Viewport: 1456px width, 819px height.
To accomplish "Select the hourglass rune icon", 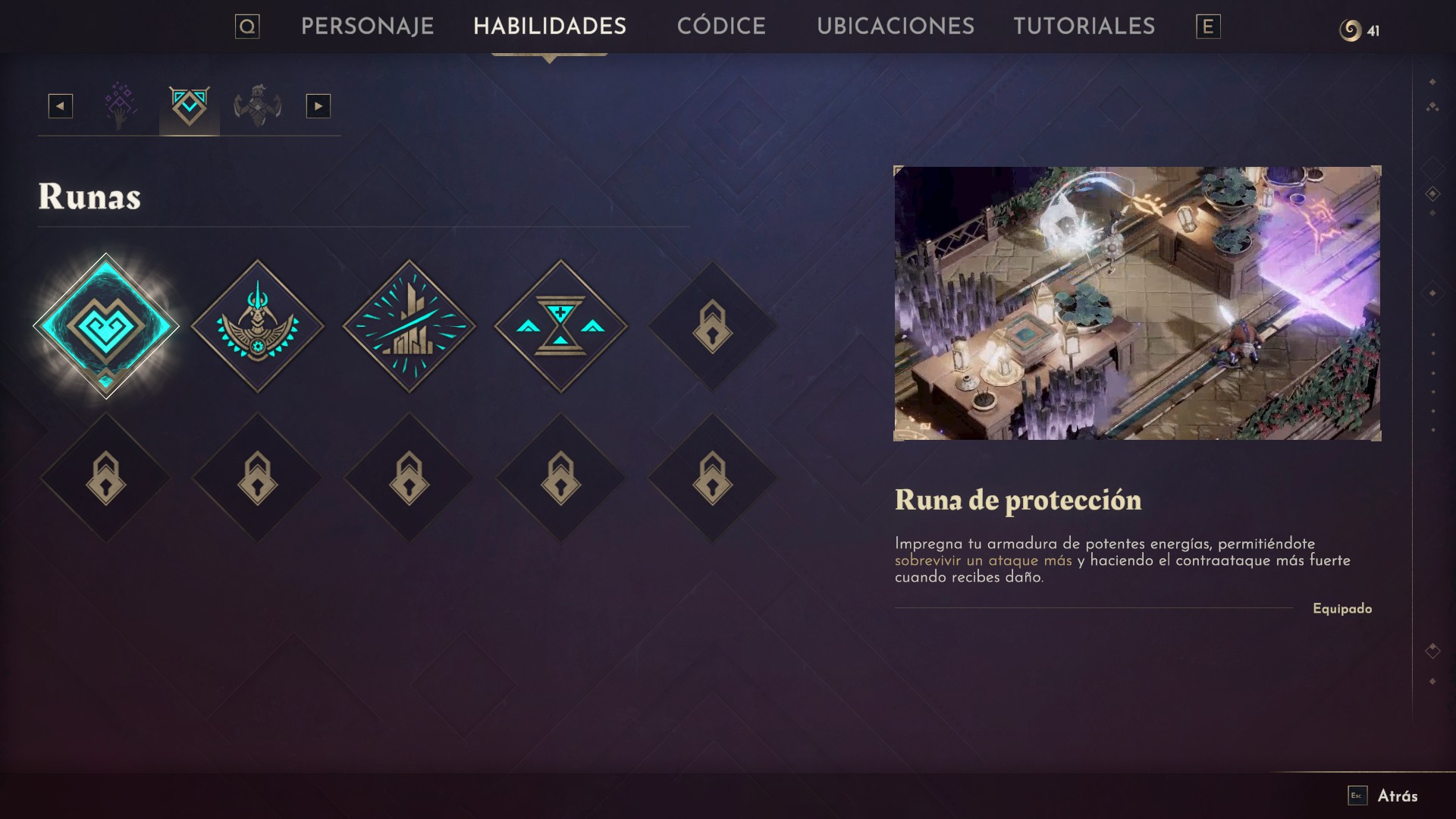I will 561,326.
